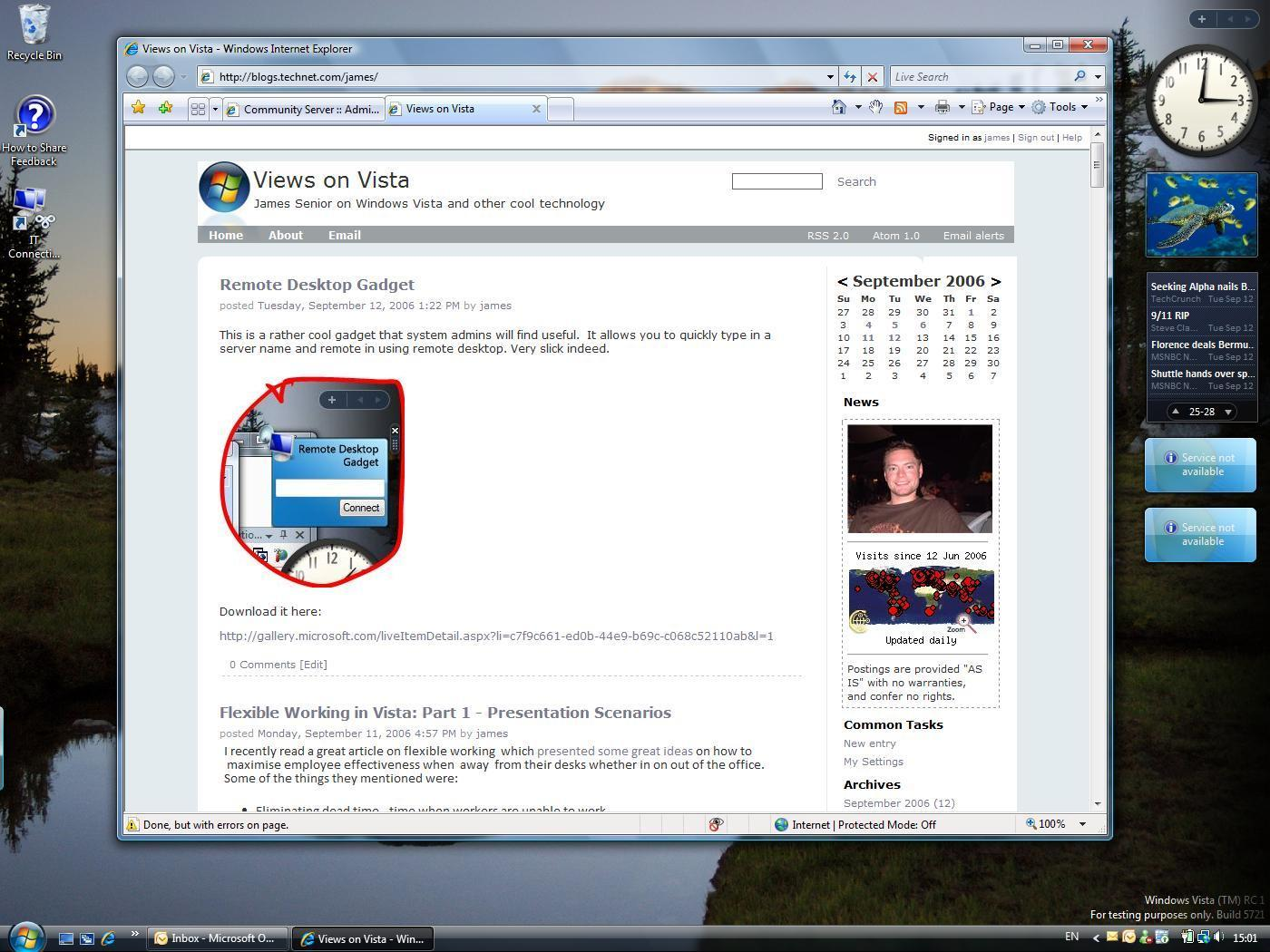Click the turtle slideshow gadget picture

(1201, 215)
